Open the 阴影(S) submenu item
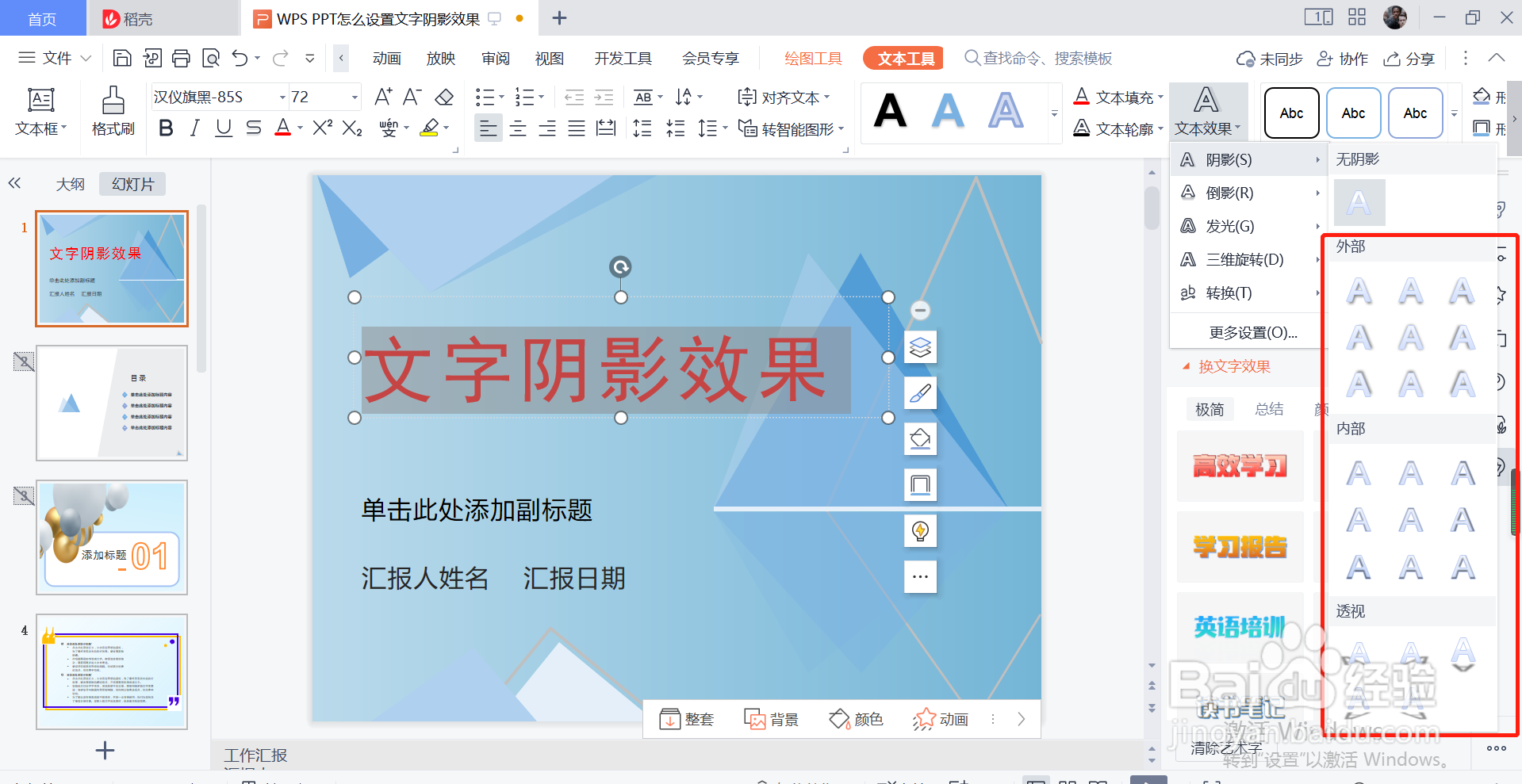The height and width of the screenshot is (784, 1522). tap(1248, 159)
